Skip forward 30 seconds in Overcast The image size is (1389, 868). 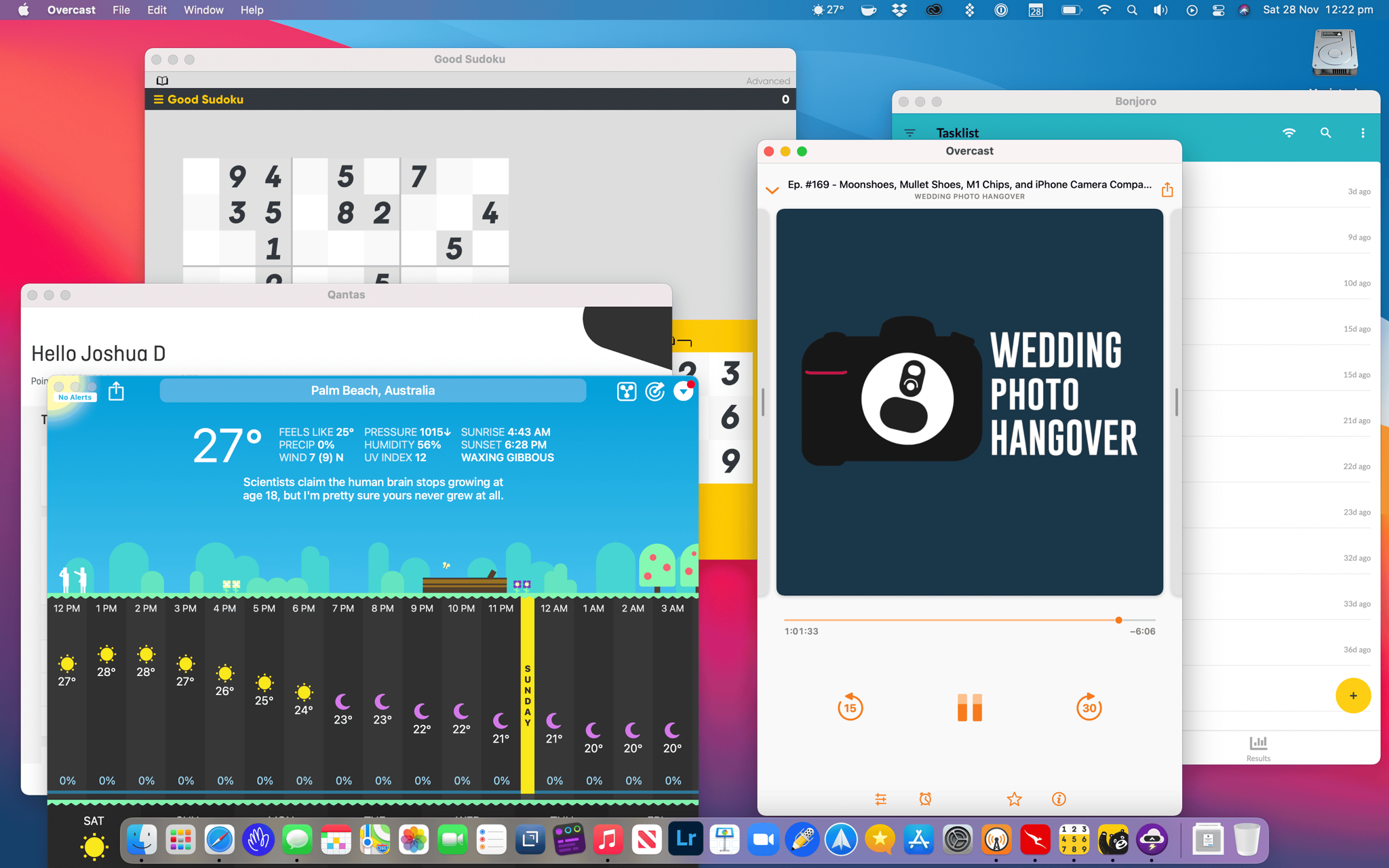point(1089,707)
